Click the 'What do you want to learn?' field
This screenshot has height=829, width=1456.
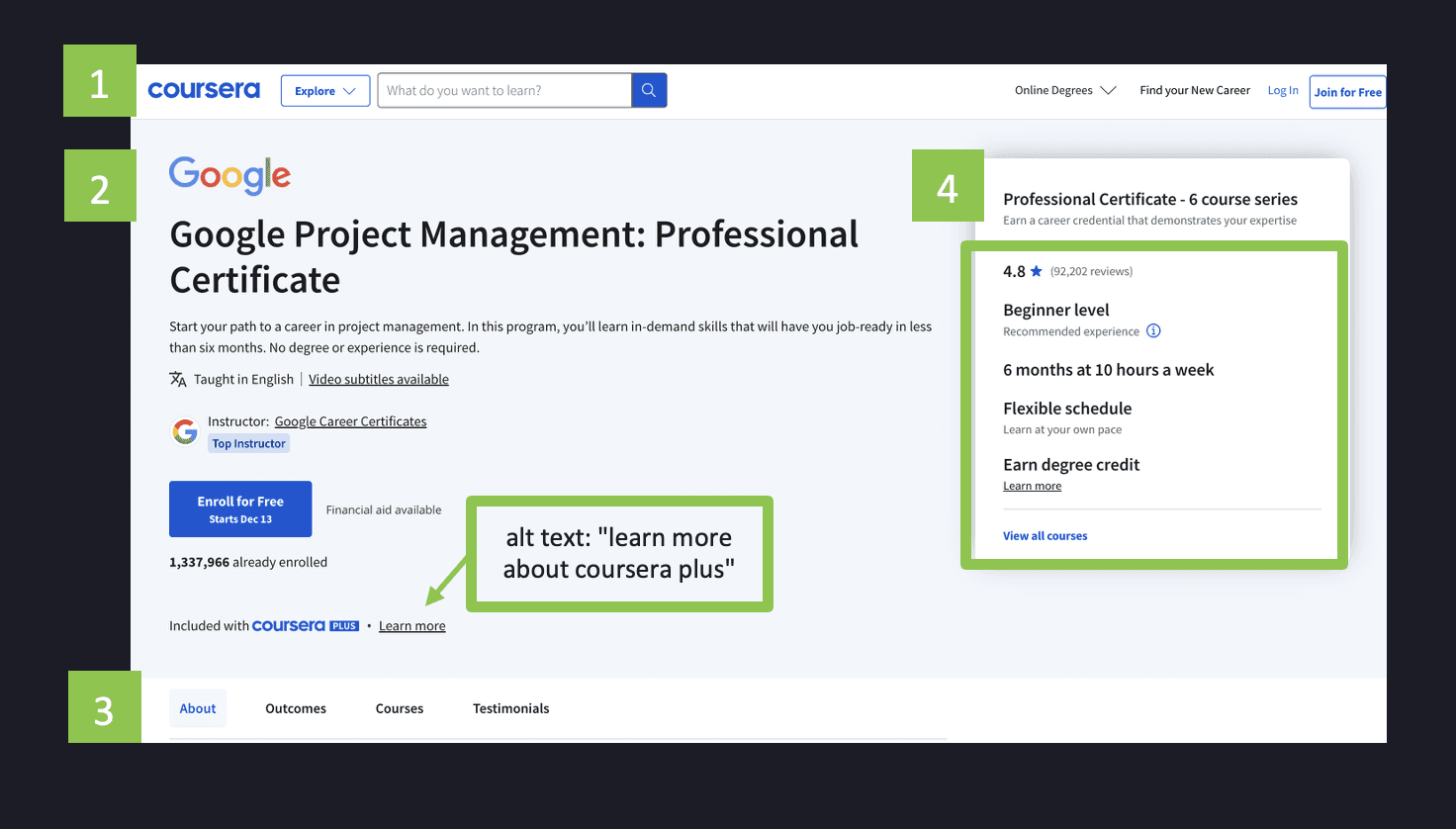click(x=504, y=90)
